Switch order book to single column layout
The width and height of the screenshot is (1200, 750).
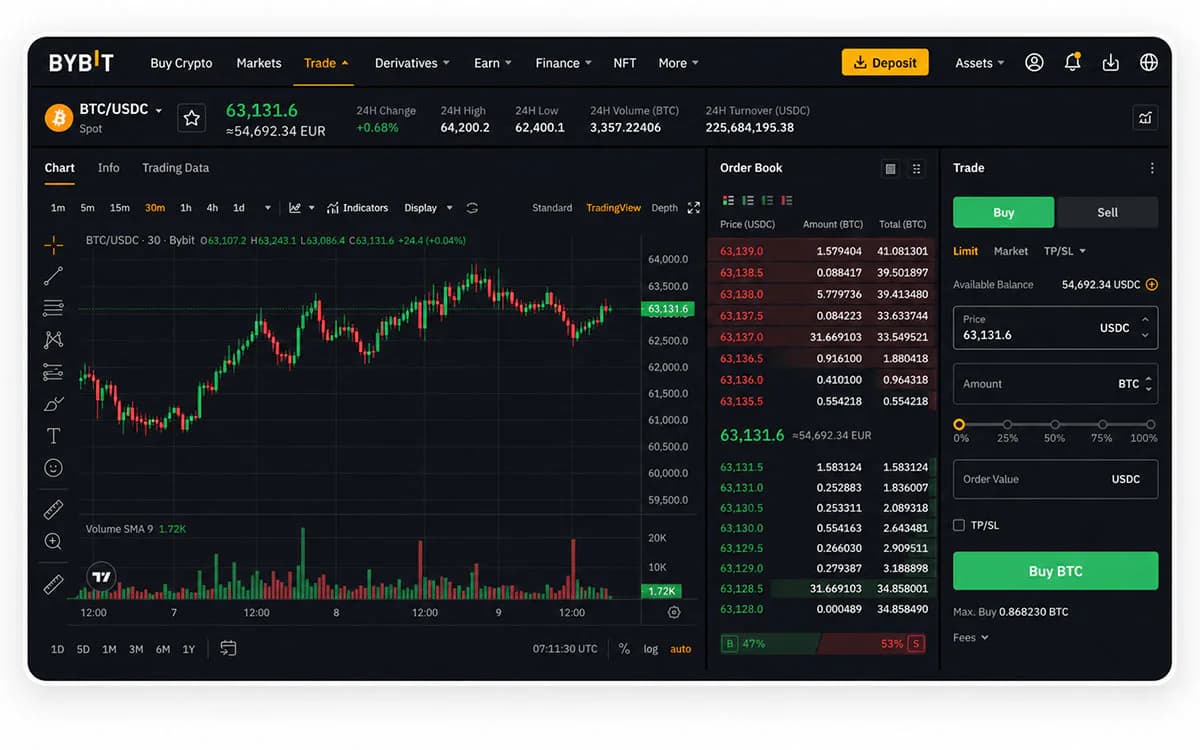[x=890, y=169]
